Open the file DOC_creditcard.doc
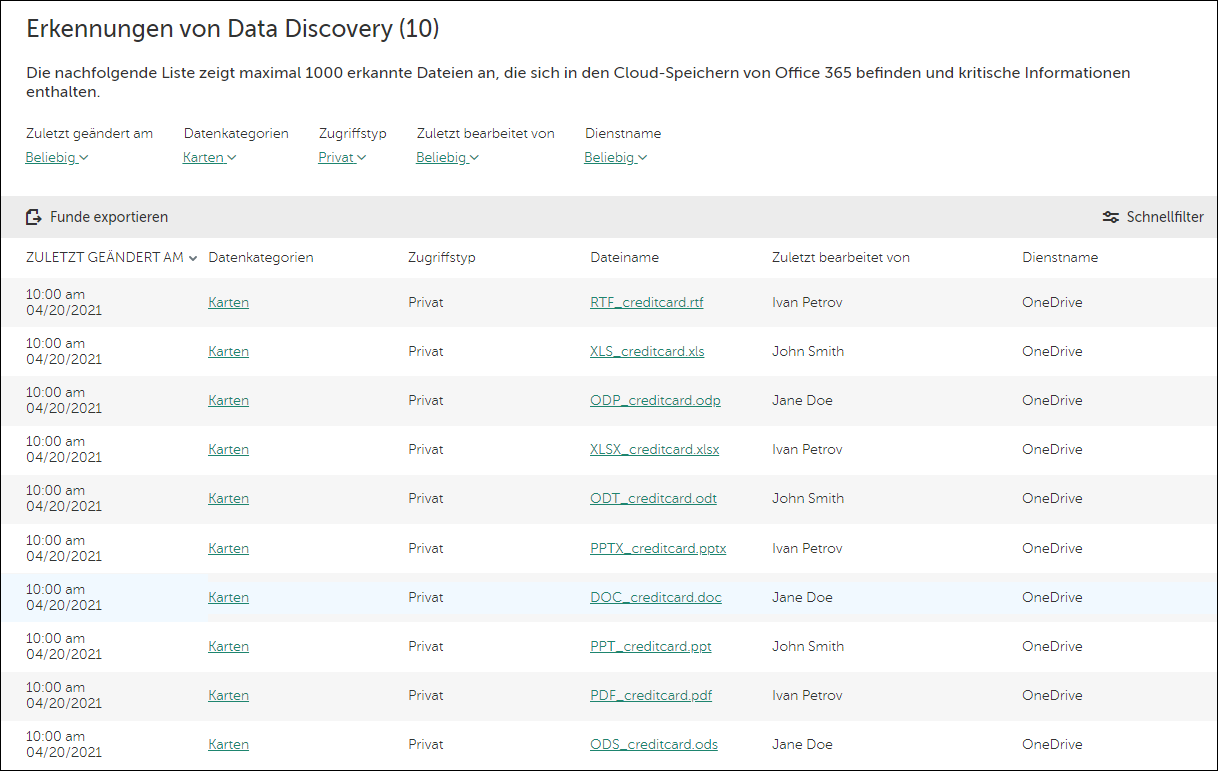This screenshot has width=1218, height=771. click(x=656, y=597)
